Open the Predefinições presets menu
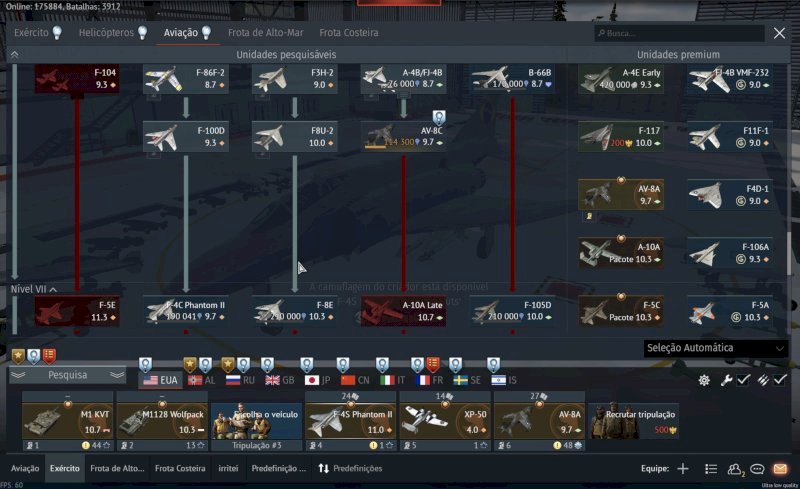The height and width of the screenshot is (489, 800). click(x=350, y=469)
